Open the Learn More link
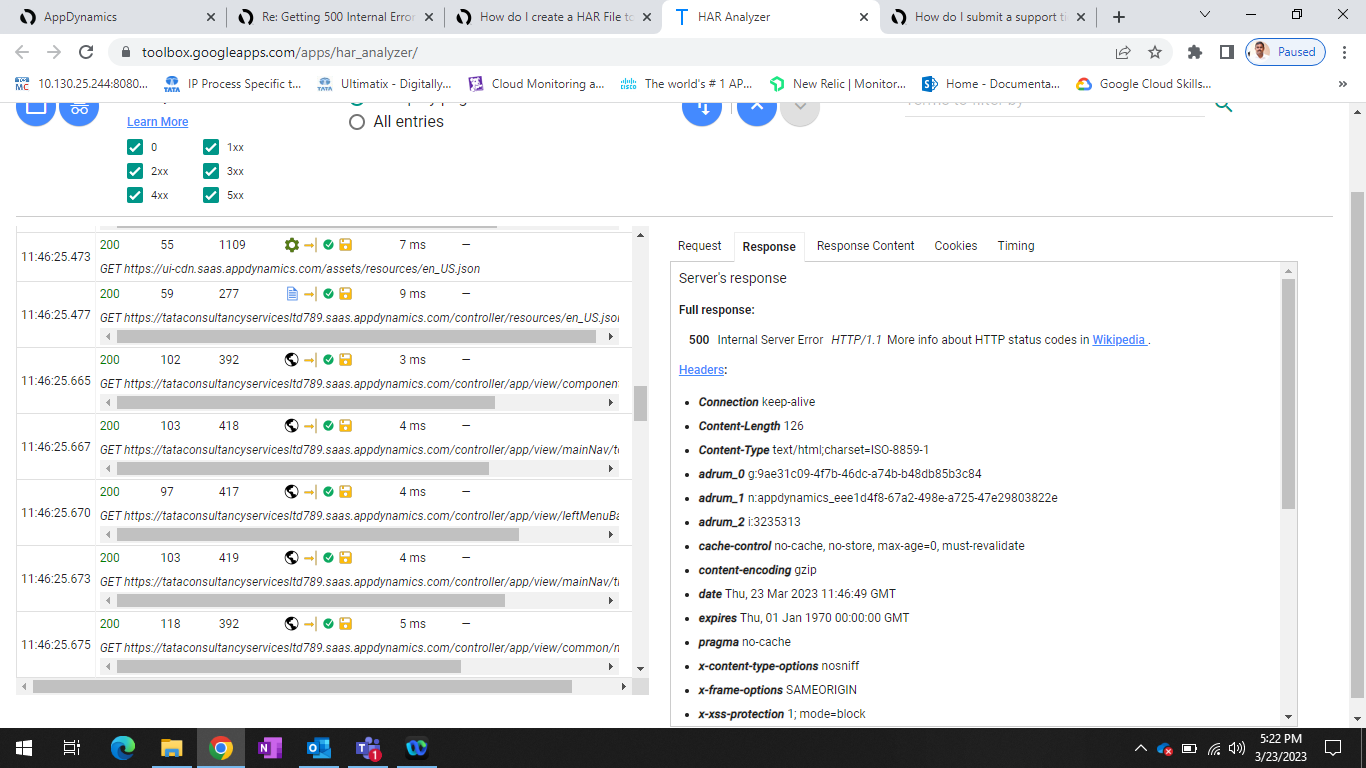The height and width of the screenshot is (768, 1366). (157, 122)
